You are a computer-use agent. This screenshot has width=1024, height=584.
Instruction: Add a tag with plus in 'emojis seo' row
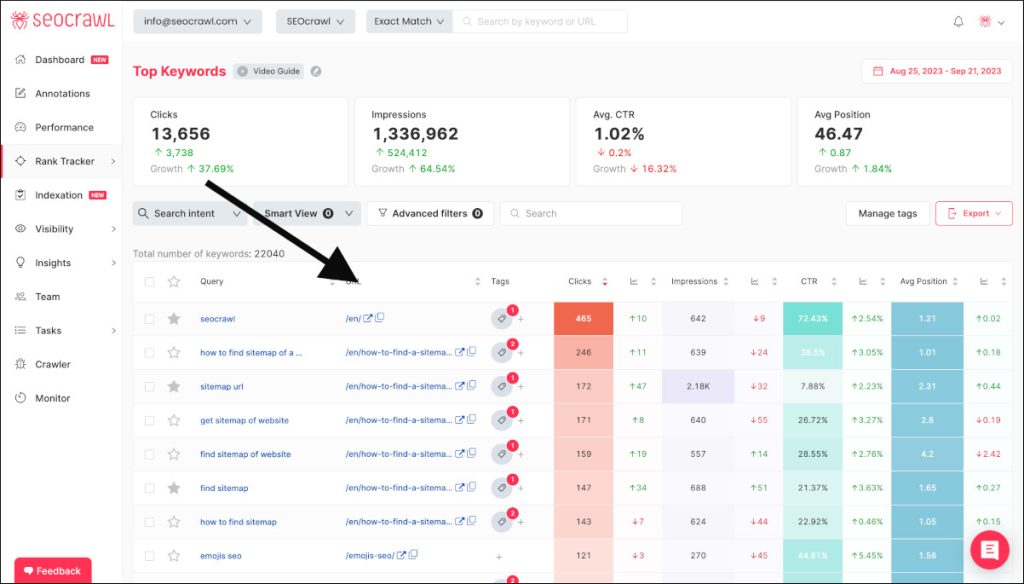click(498, 556)
